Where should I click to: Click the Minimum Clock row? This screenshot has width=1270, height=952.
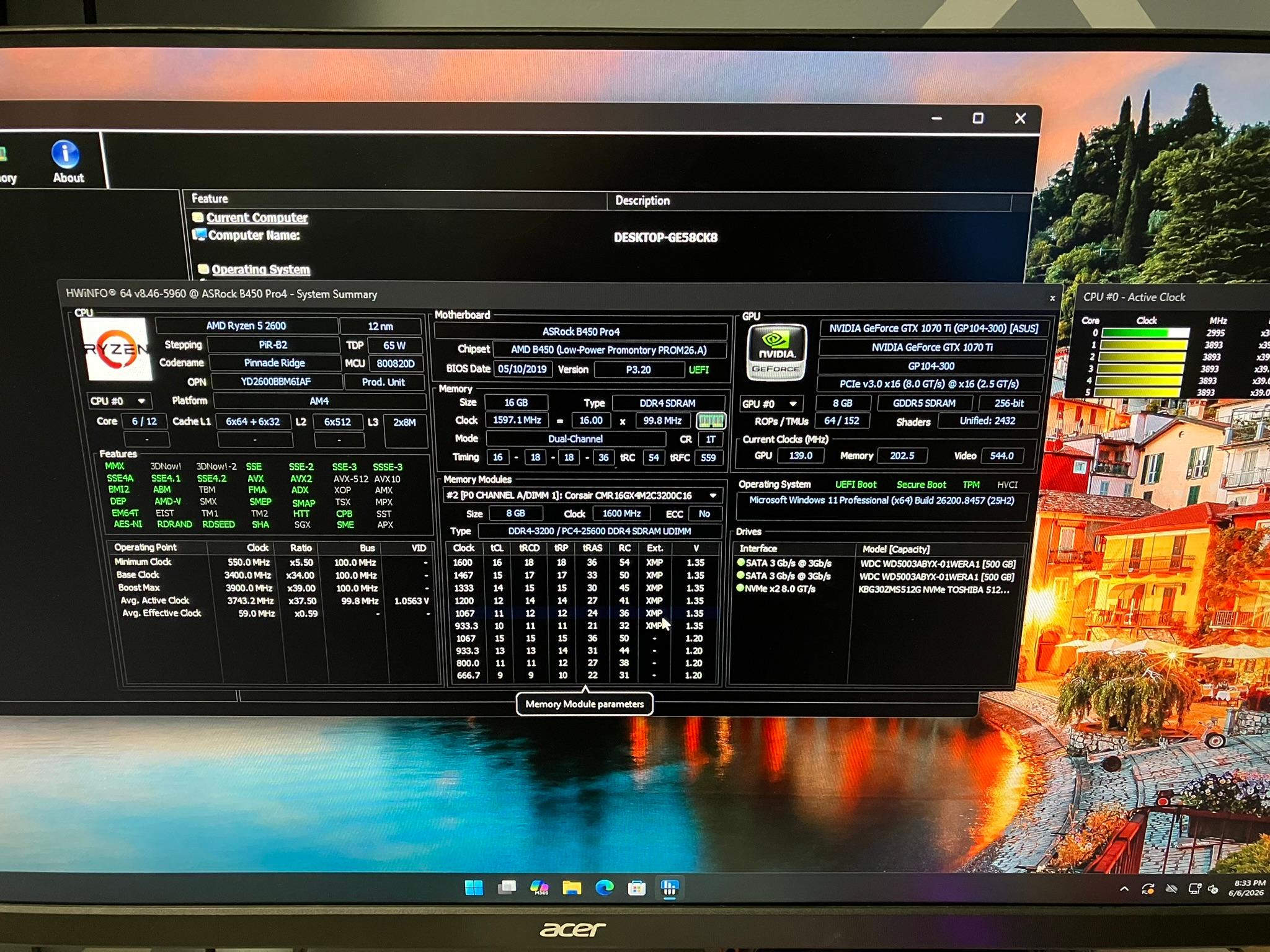[x=272, y=562]
